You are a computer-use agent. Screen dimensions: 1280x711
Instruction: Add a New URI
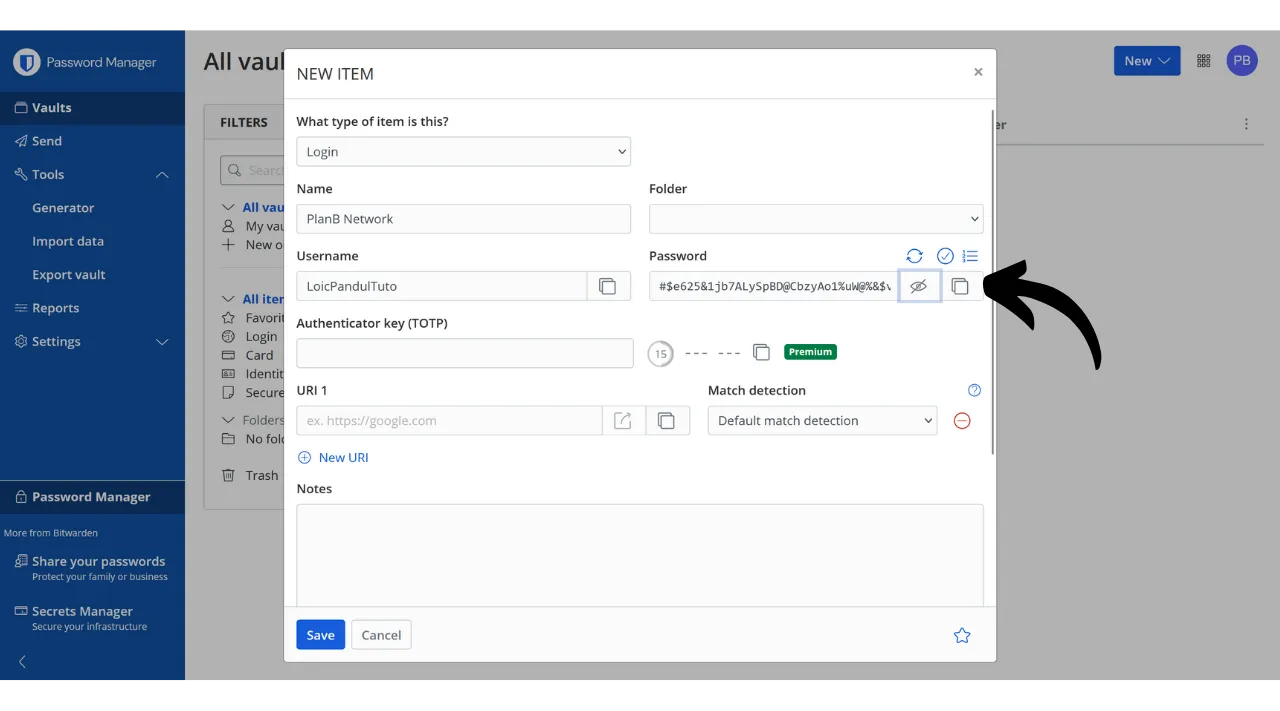334,457
